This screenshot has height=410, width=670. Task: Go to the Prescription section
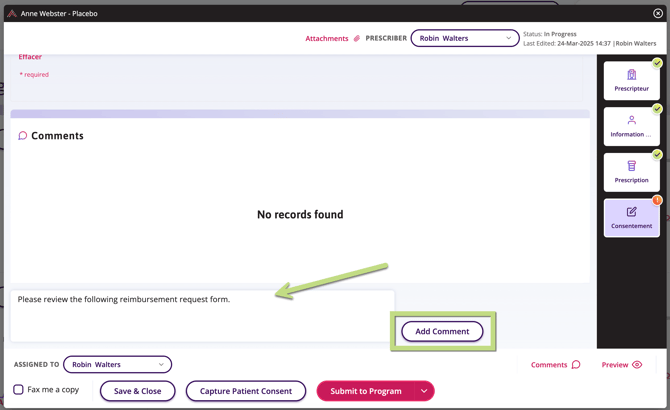tap(631, 172)
